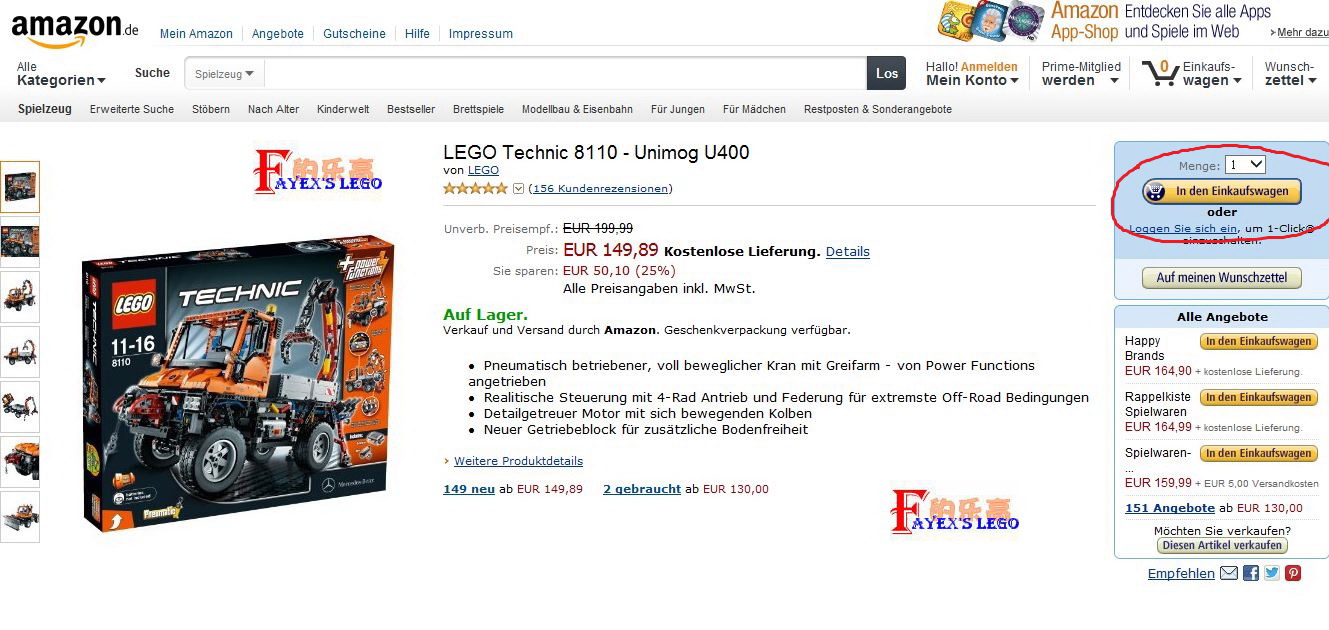
Task: Click the Amazon.de logo
Action: click(74, 29)
